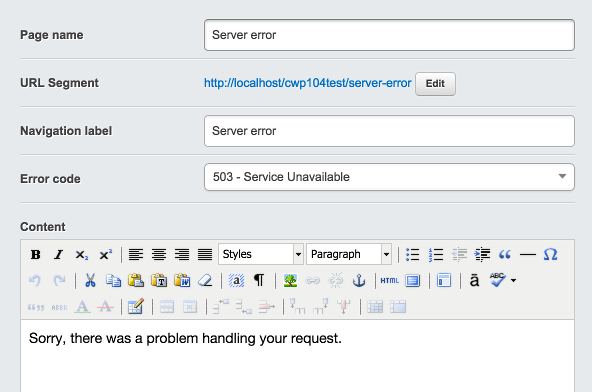Image resolution: width=592 pixels, height=392 pixels.
Task: Click the ā character icon
Action: [x=475, y=281]
